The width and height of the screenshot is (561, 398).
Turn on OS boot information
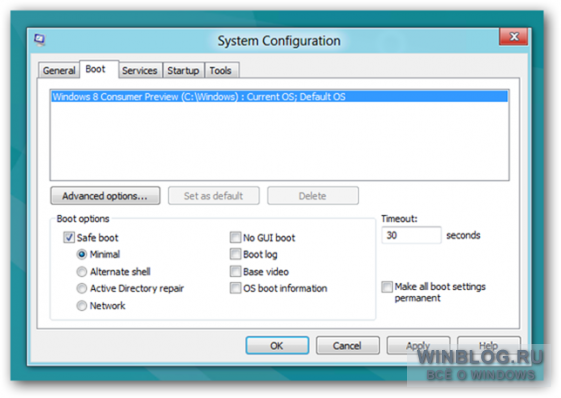point(235,288)
